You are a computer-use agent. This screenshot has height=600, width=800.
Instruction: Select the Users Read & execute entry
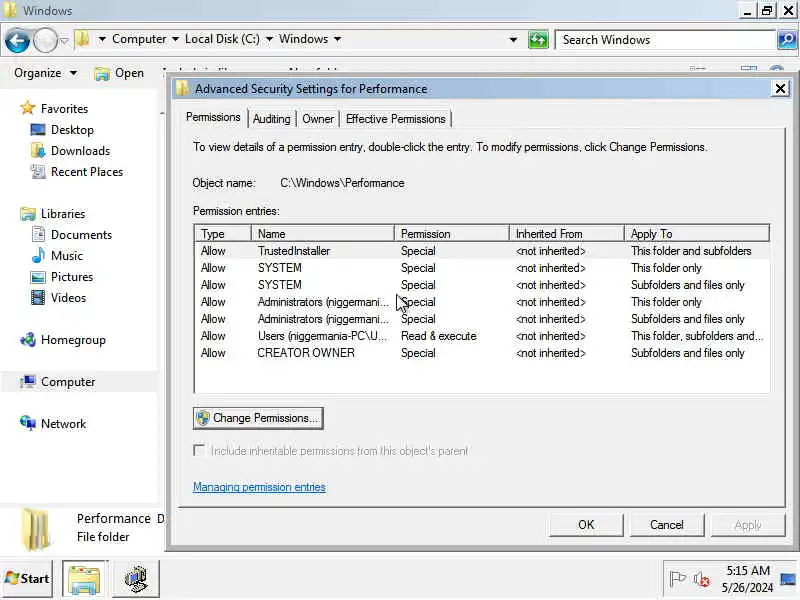(x=482, y=336)
